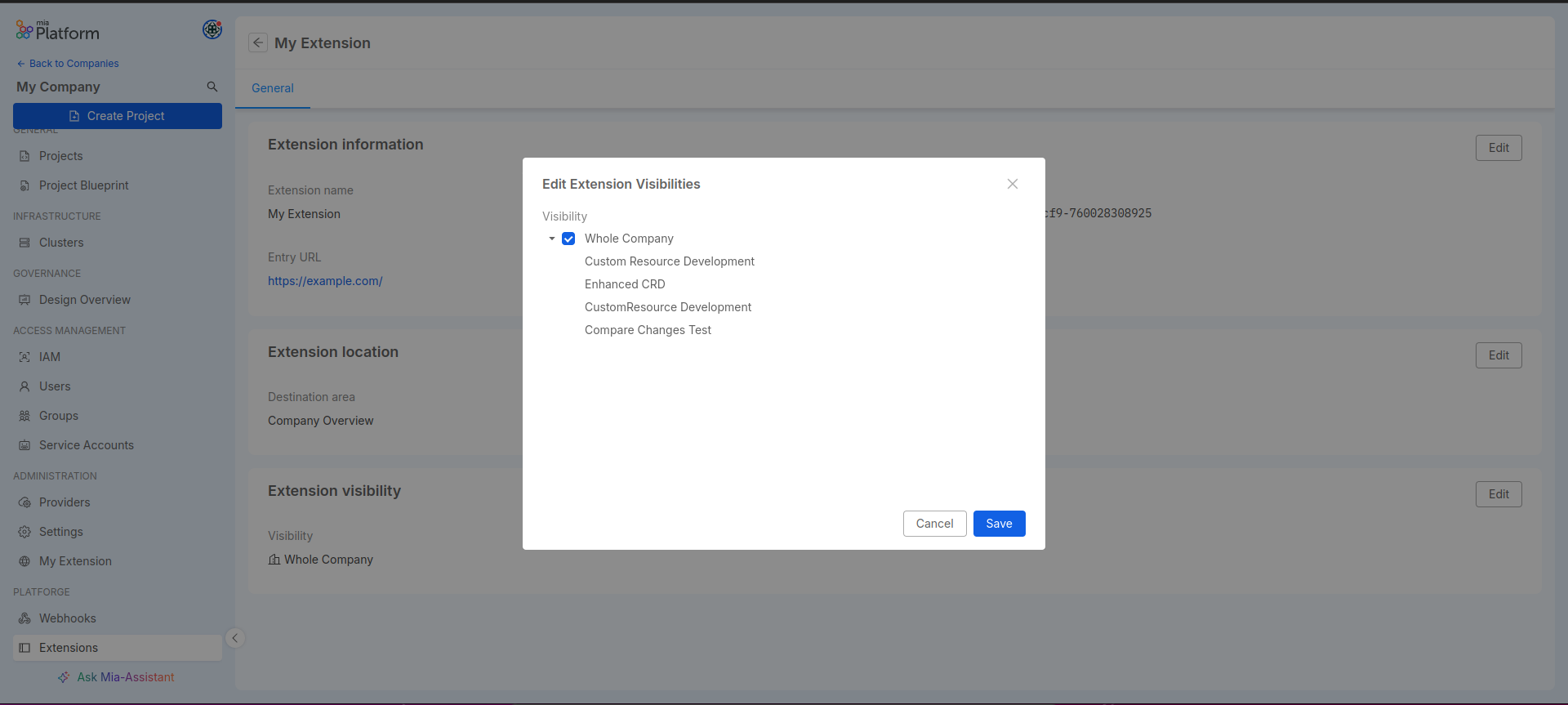The image size is (1568, 705).
Task: Open Clusters menu entry
Action: [118, 243]
